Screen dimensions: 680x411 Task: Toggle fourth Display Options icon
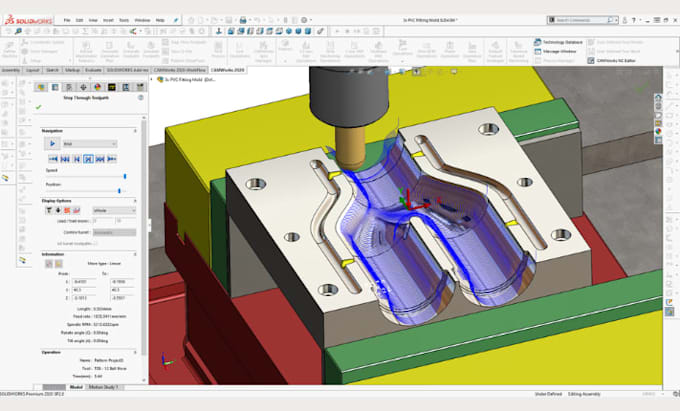pyautogui.click(x=77, y=210)
